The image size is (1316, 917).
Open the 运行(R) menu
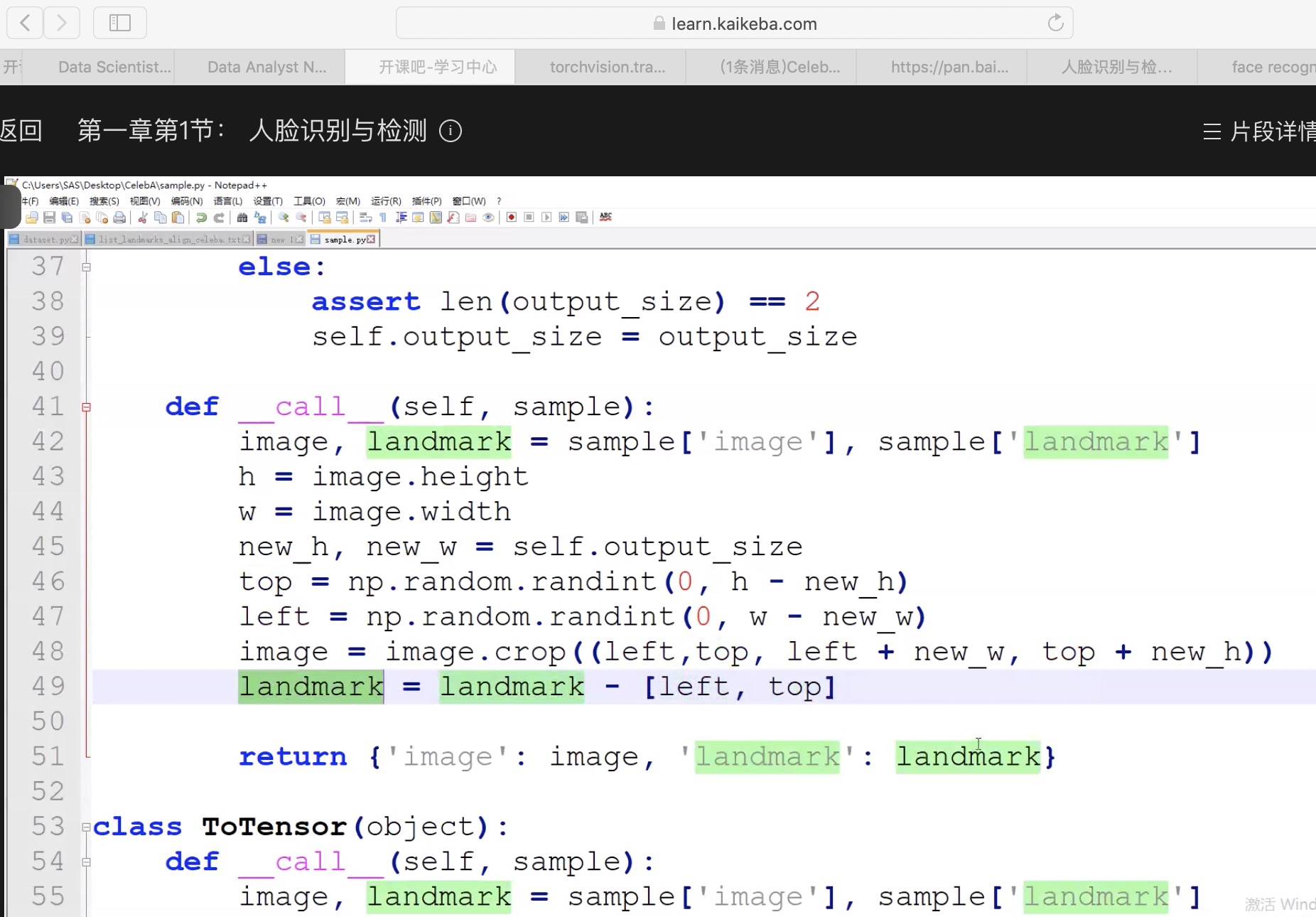tap(386, 201)
